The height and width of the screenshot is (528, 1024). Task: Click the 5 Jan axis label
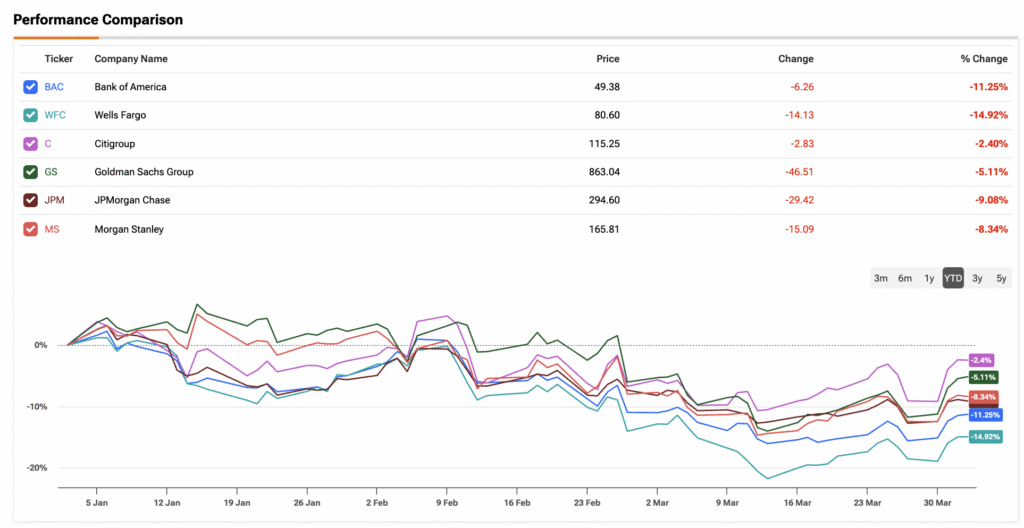click(97, 502)
